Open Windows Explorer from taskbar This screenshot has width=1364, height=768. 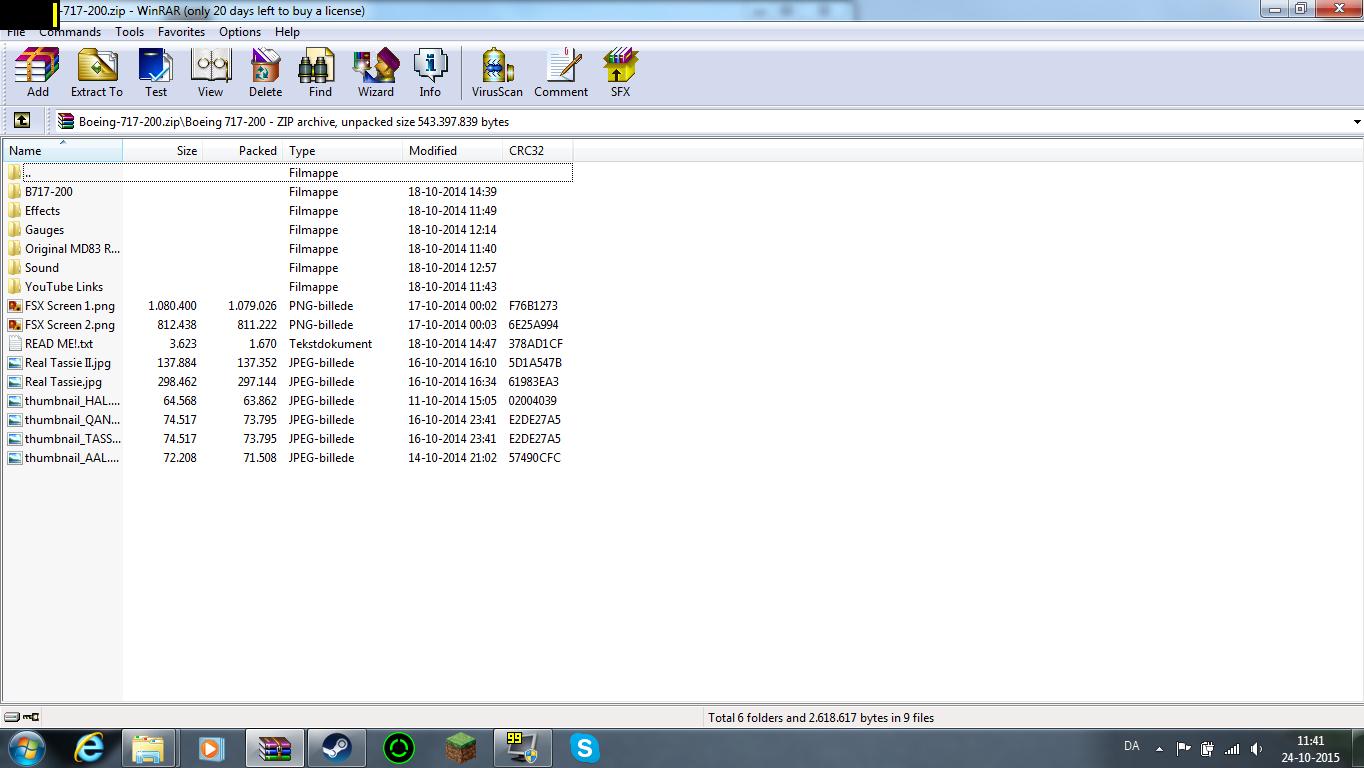click(x=149, y=748)
